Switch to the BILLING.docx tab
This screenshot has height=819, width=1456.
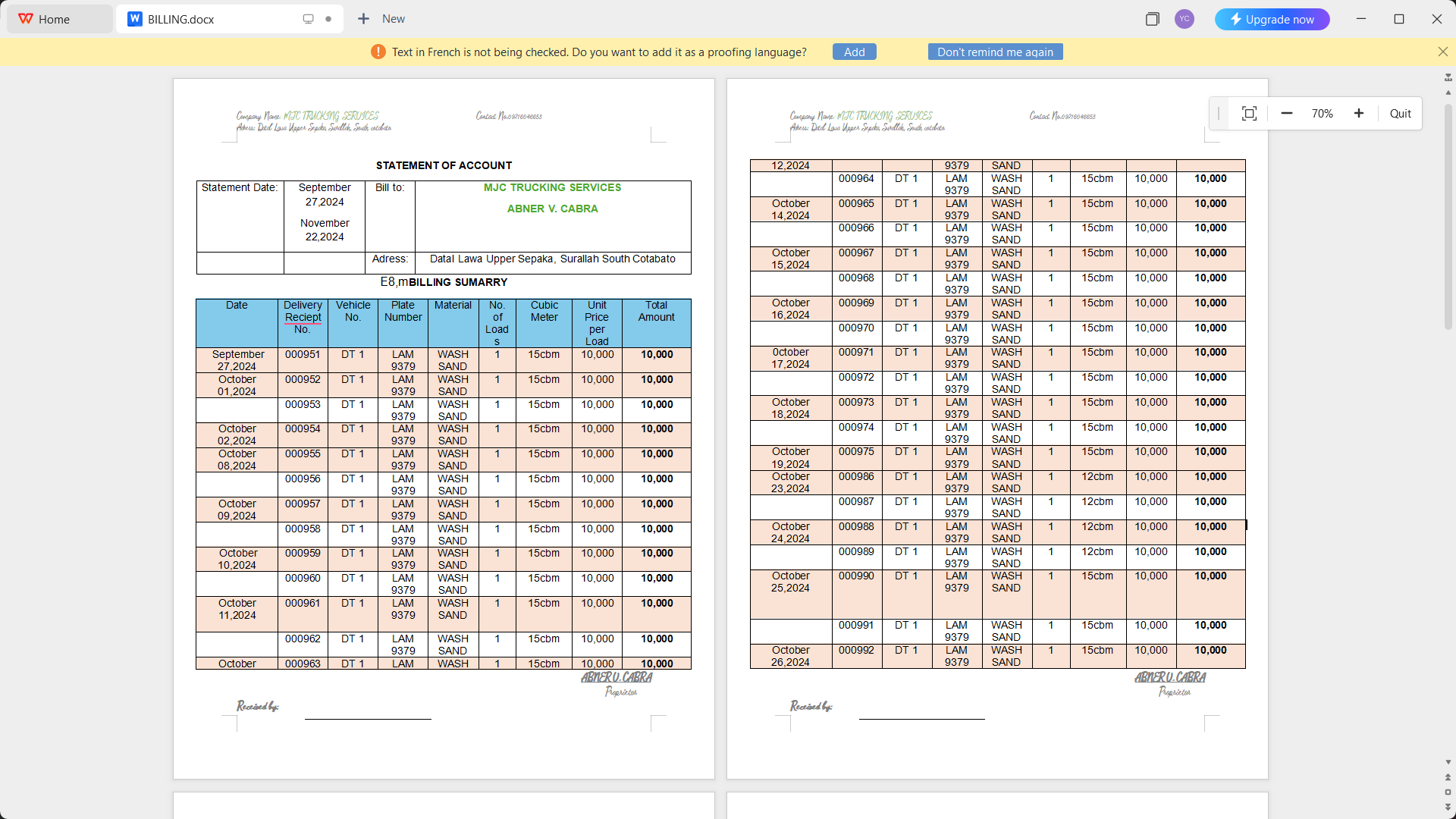tap(181, 19)
